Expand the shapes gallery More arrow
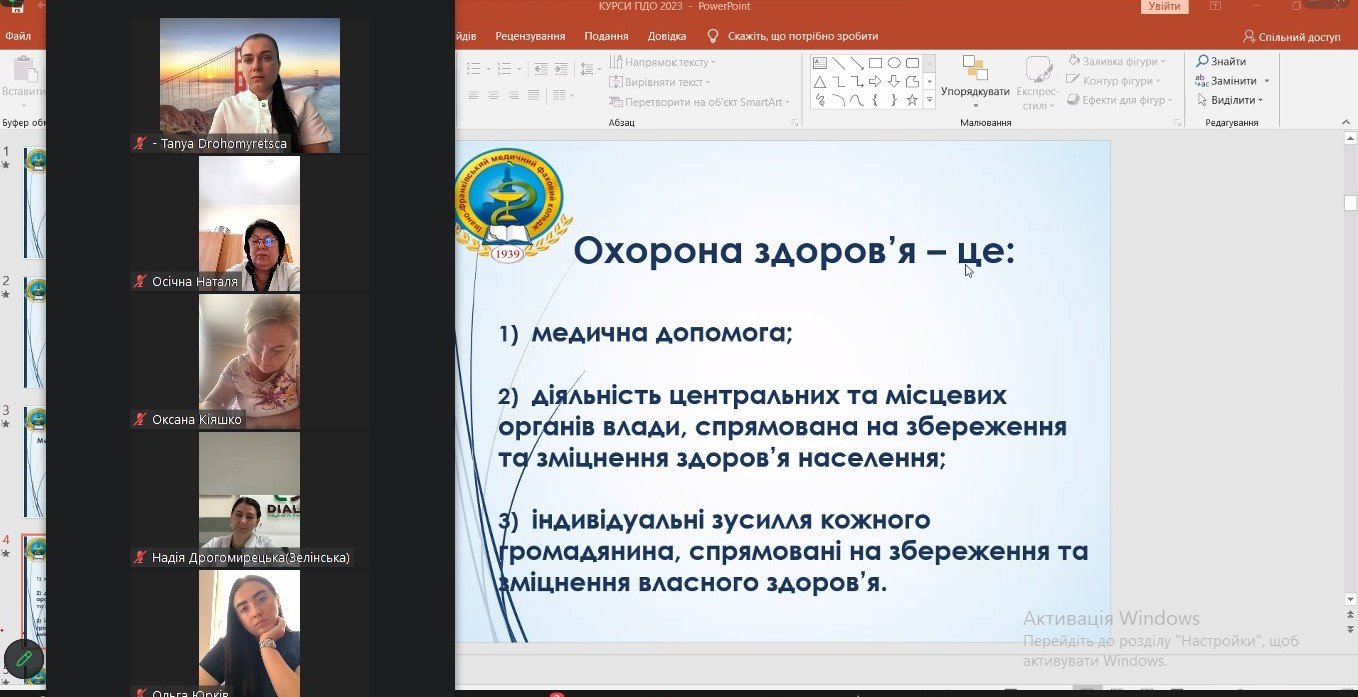Viewport: 1358px width, 697px height. click(930, 100)
